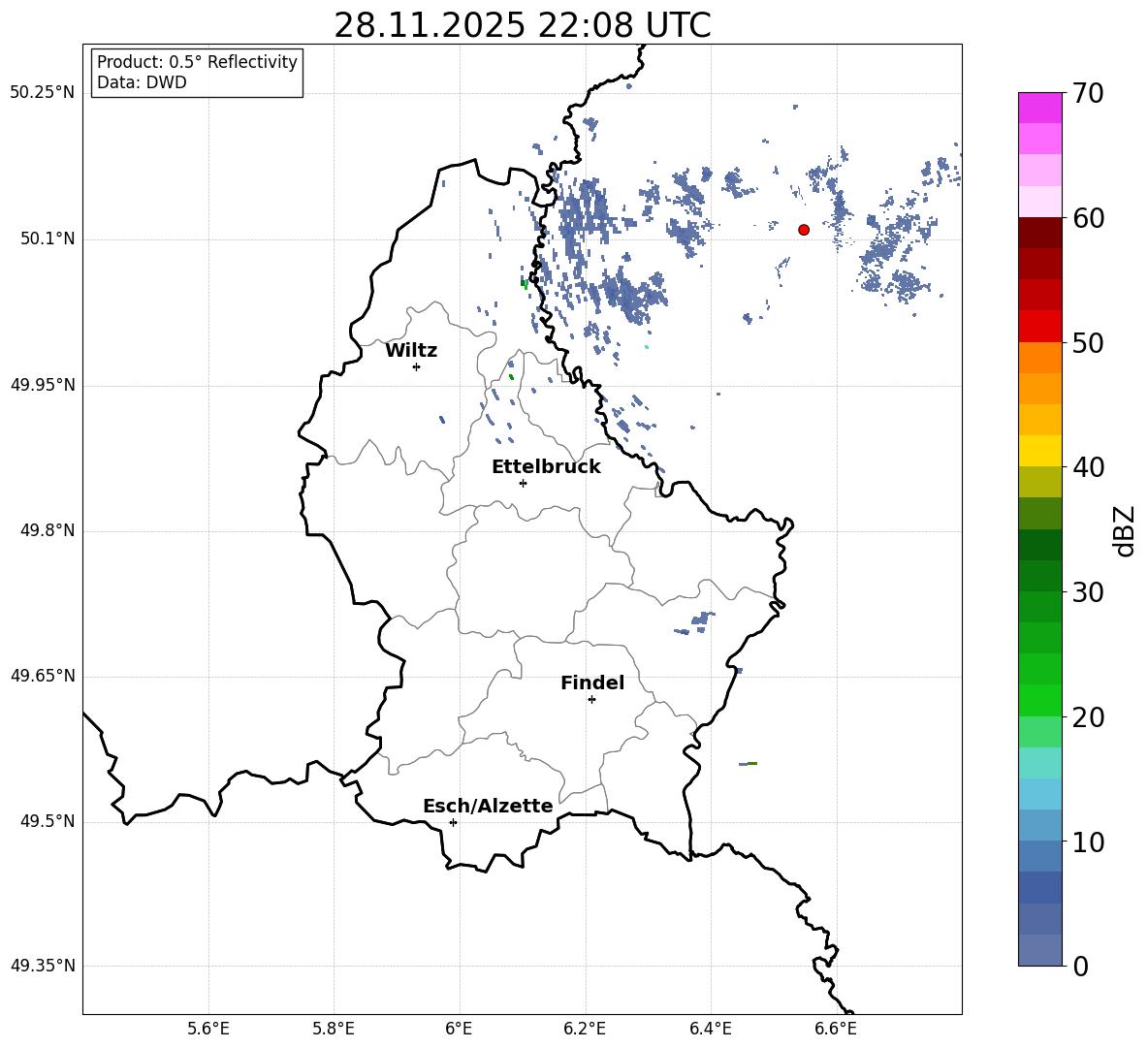Click the 49.35°N latitude label

pos(43,966)
